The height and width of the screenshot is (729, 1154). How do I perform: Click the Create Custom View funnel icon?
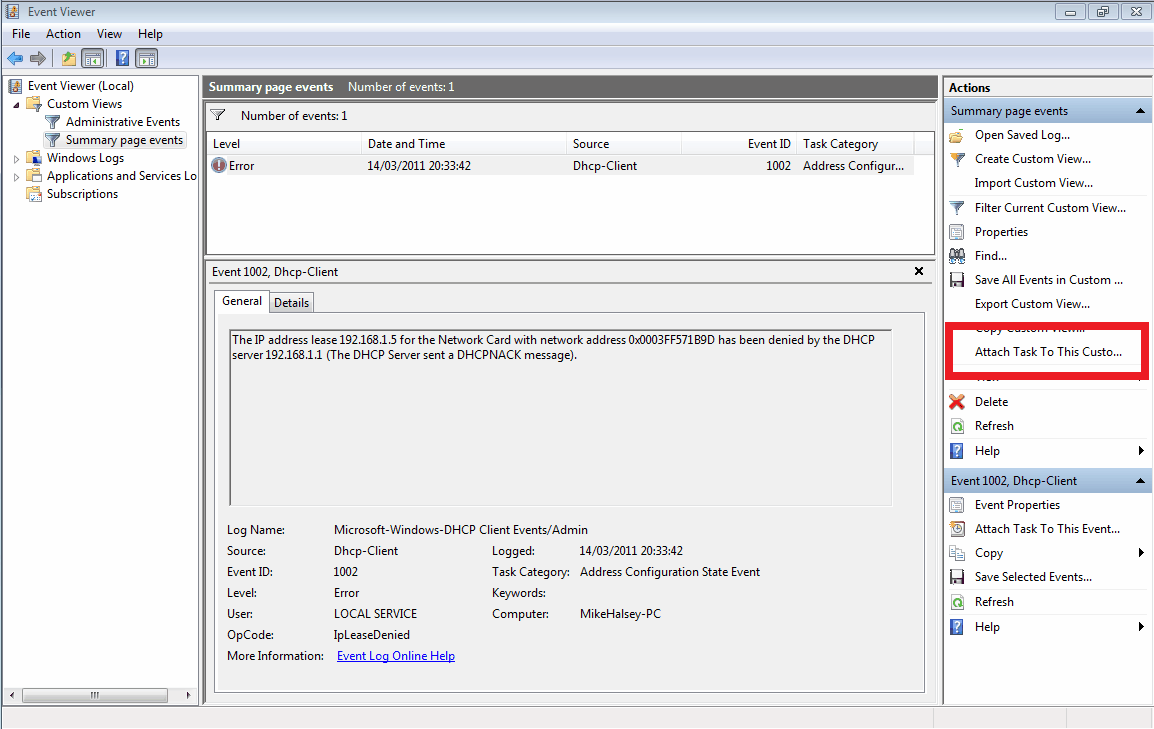pos(957,159)
